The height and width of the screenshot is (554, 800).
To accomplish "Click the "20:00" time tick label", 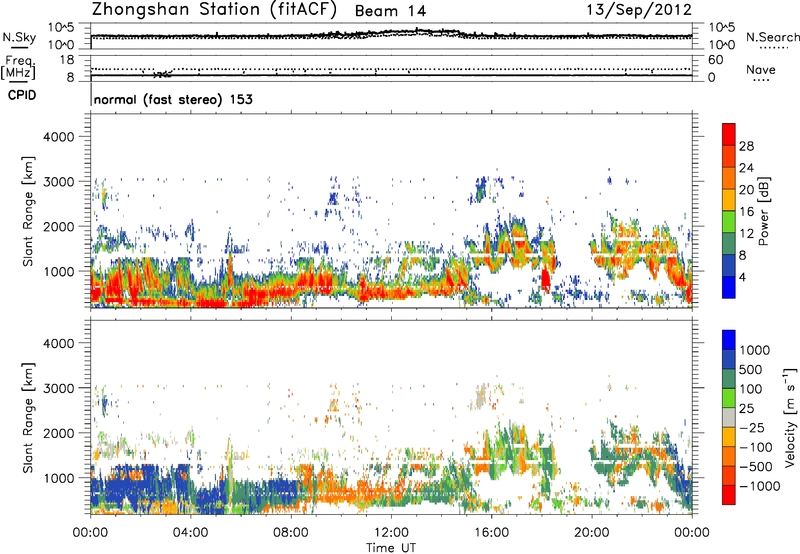I will [x=591, y=533].
